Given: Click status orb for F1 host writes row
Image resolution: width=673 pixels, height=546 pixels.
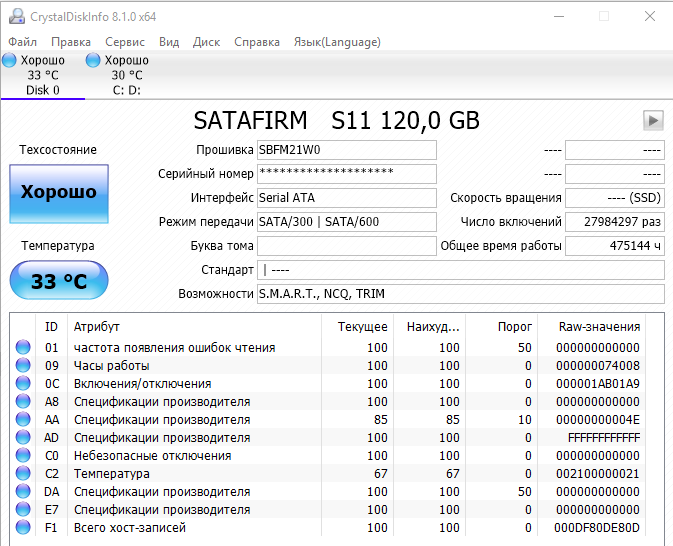Looking at the screenshot, I should coord(23,528).
